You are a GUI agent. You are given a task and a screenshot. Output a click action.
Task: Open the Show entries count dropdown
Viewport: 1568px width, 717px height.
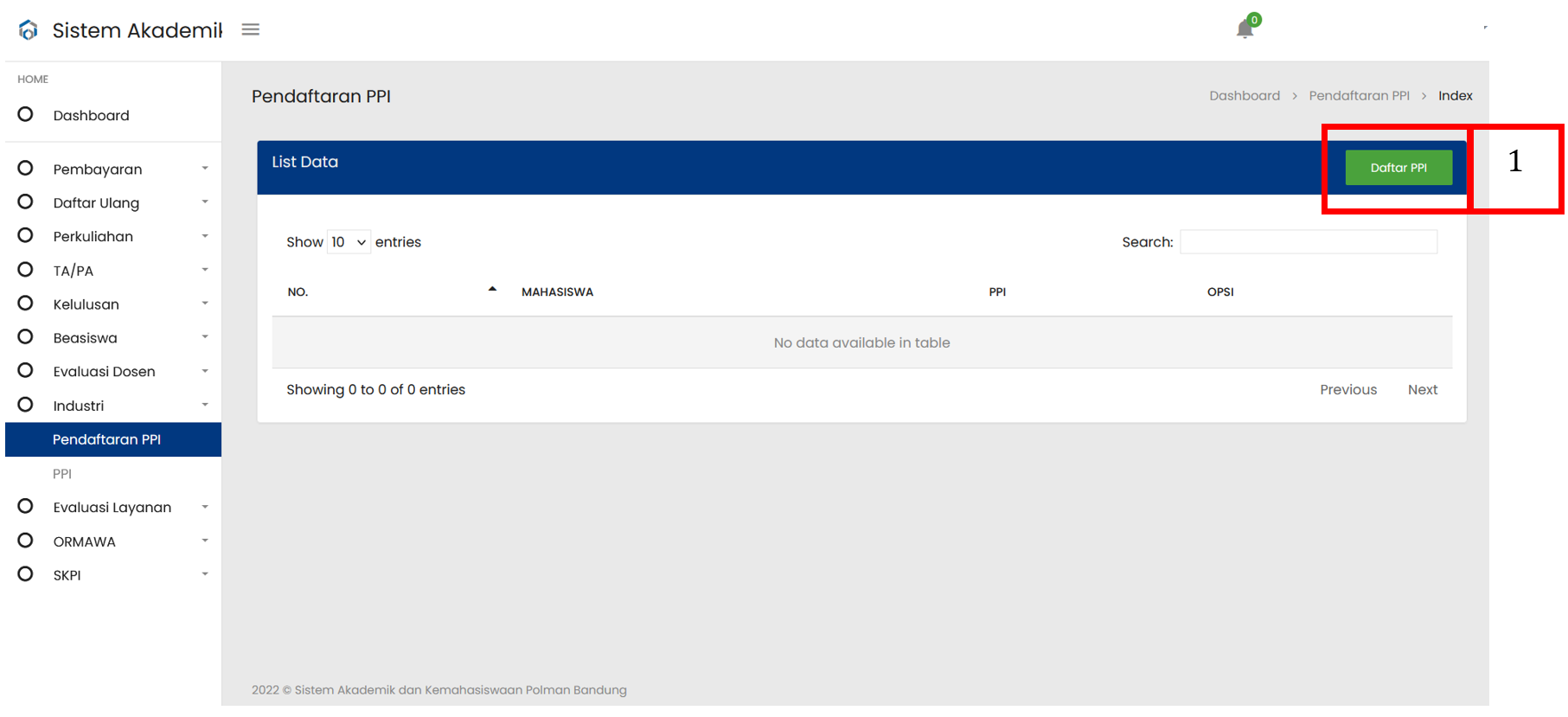[349, 242]
